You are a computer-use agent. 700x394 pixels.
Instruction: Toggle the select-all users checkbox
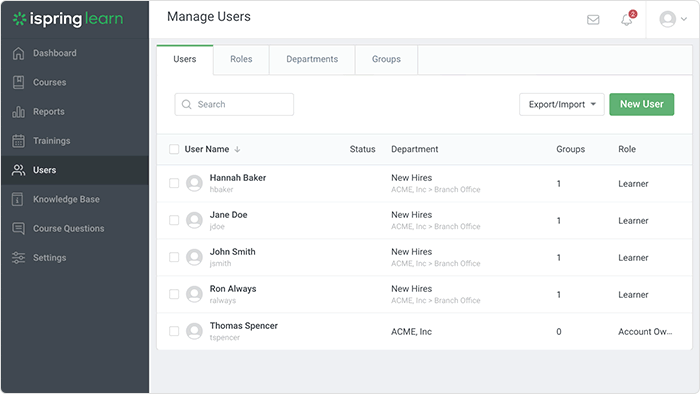[174, 149]
